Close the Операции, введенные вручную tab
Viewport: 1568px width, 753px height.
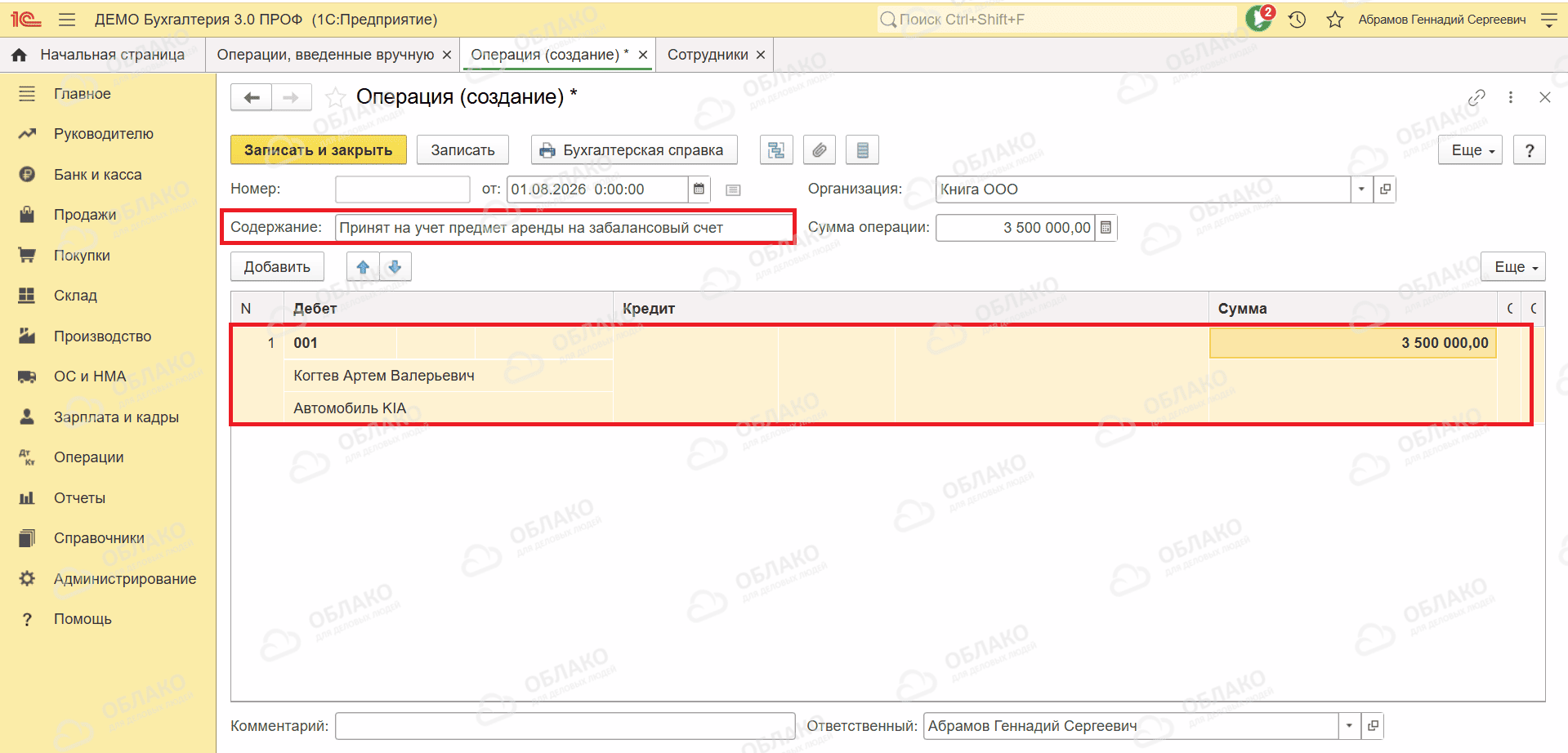[x=447, y=55]
